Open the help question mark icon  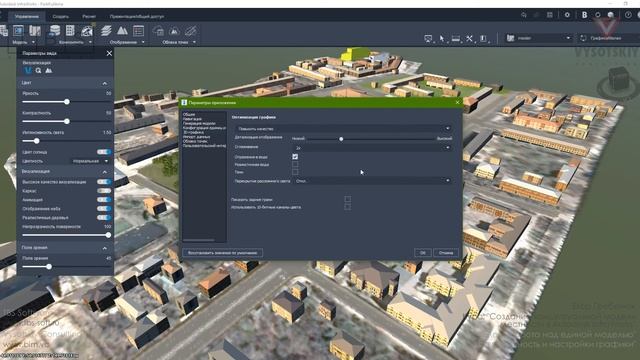pyautogui.click(x=628, y=15)
